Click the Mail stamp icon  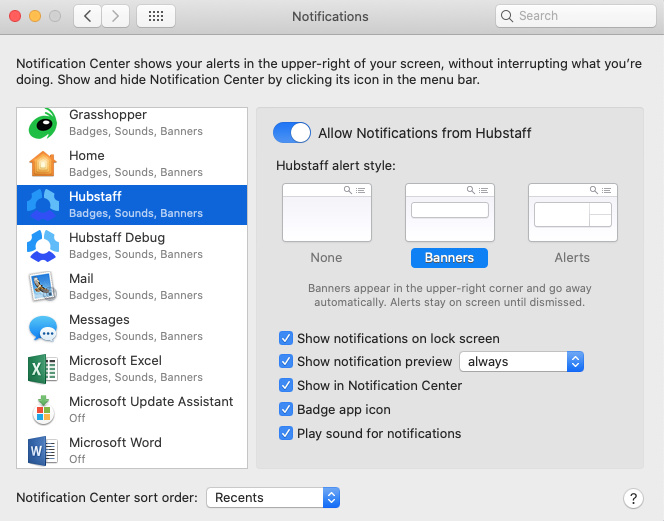43,287
